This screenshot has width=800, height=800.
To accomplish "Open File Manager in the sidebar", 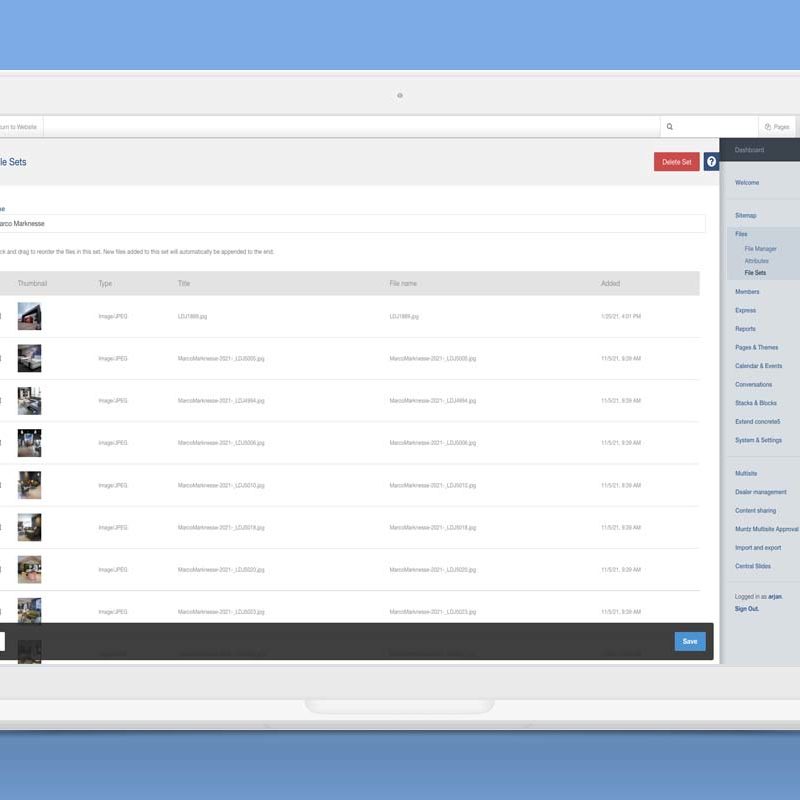I will coord(760,249).
